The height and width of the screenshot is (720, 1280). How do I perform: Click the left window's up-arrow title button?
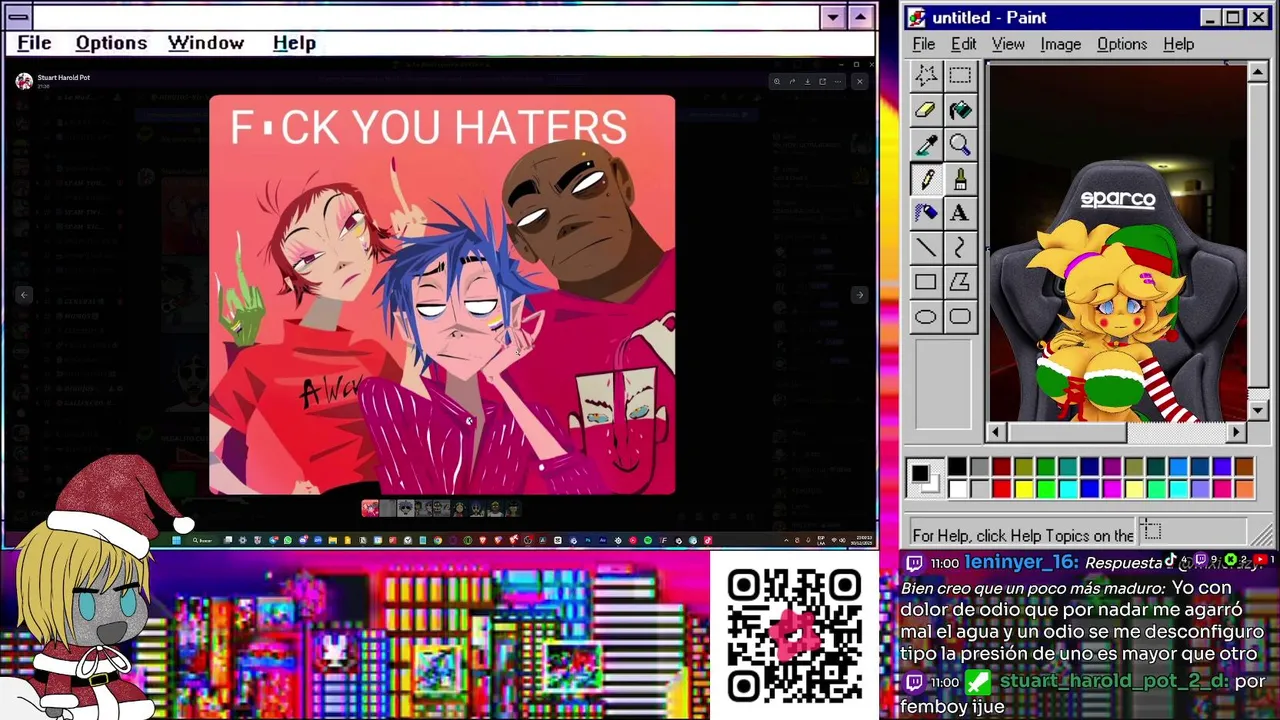860,17
